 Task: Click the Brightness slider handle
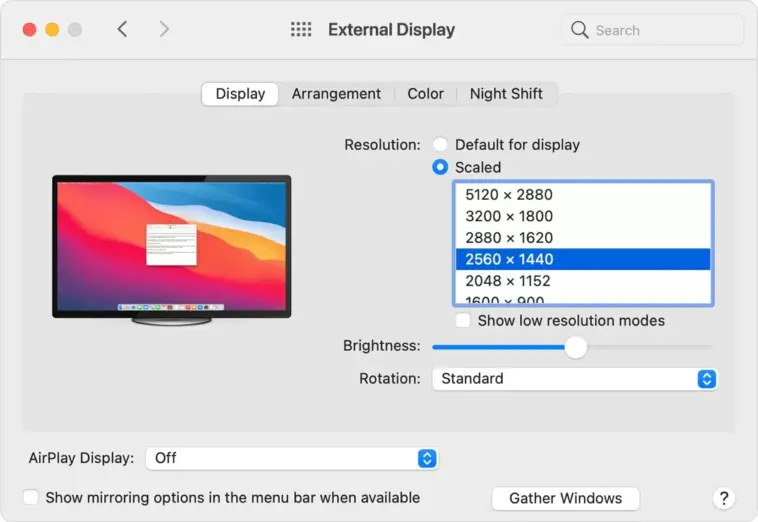[x=575, y=347]
